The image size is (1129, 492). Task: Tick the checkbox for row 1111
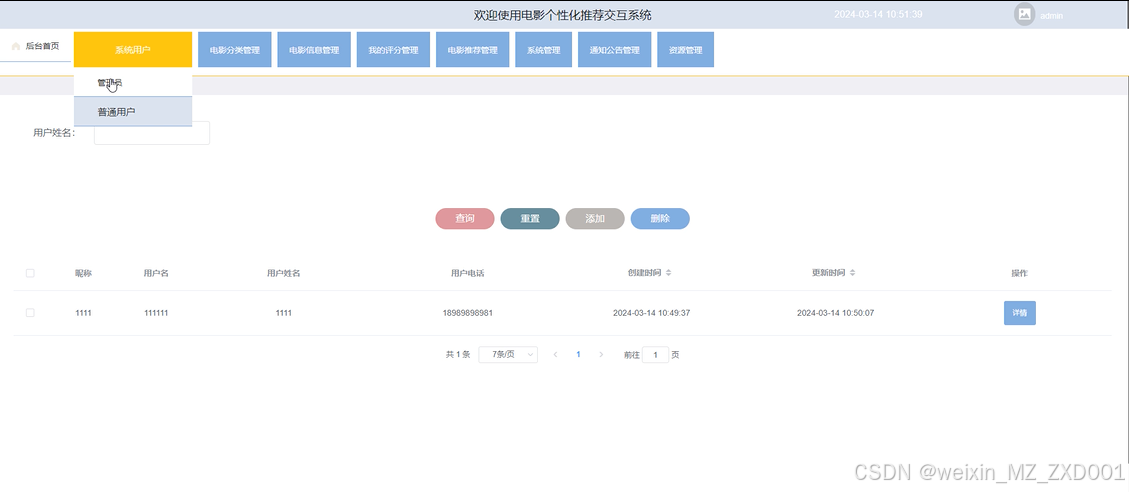(x=30, y=313)
